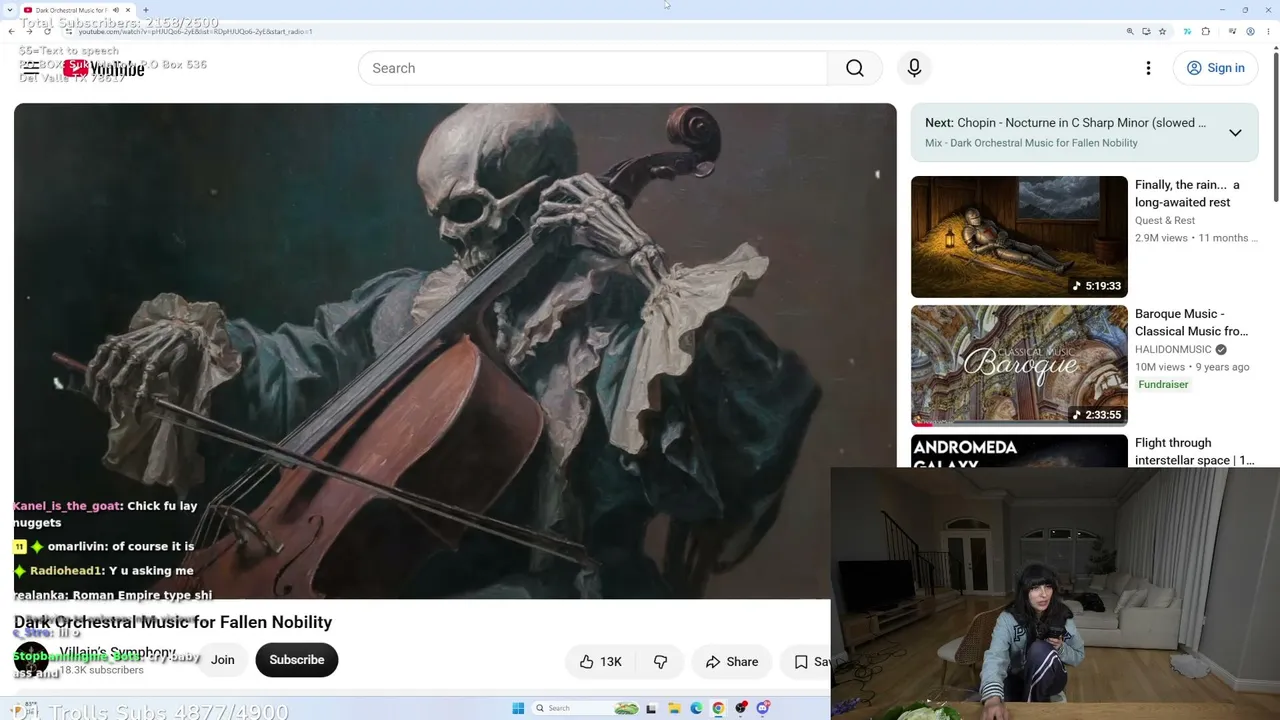
Task: Open the Chrome three-dot menu
Action: pos(1268,31)
